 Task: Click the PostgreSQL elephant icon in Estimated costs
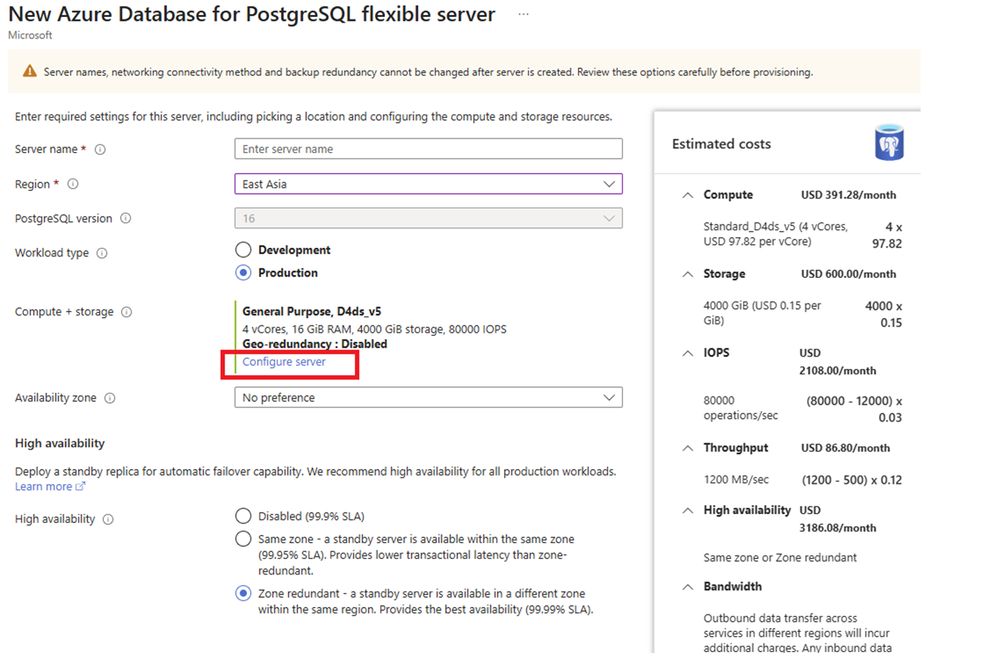pyautogui.click(x=889, y=143)
